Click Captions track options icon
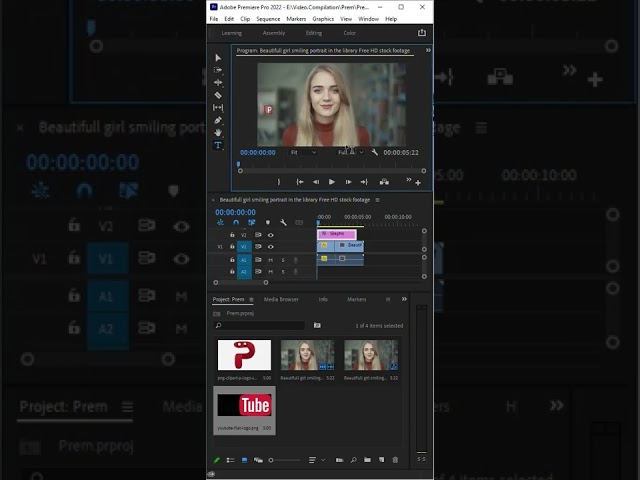 pyautogui.click(x=299, y=222)
